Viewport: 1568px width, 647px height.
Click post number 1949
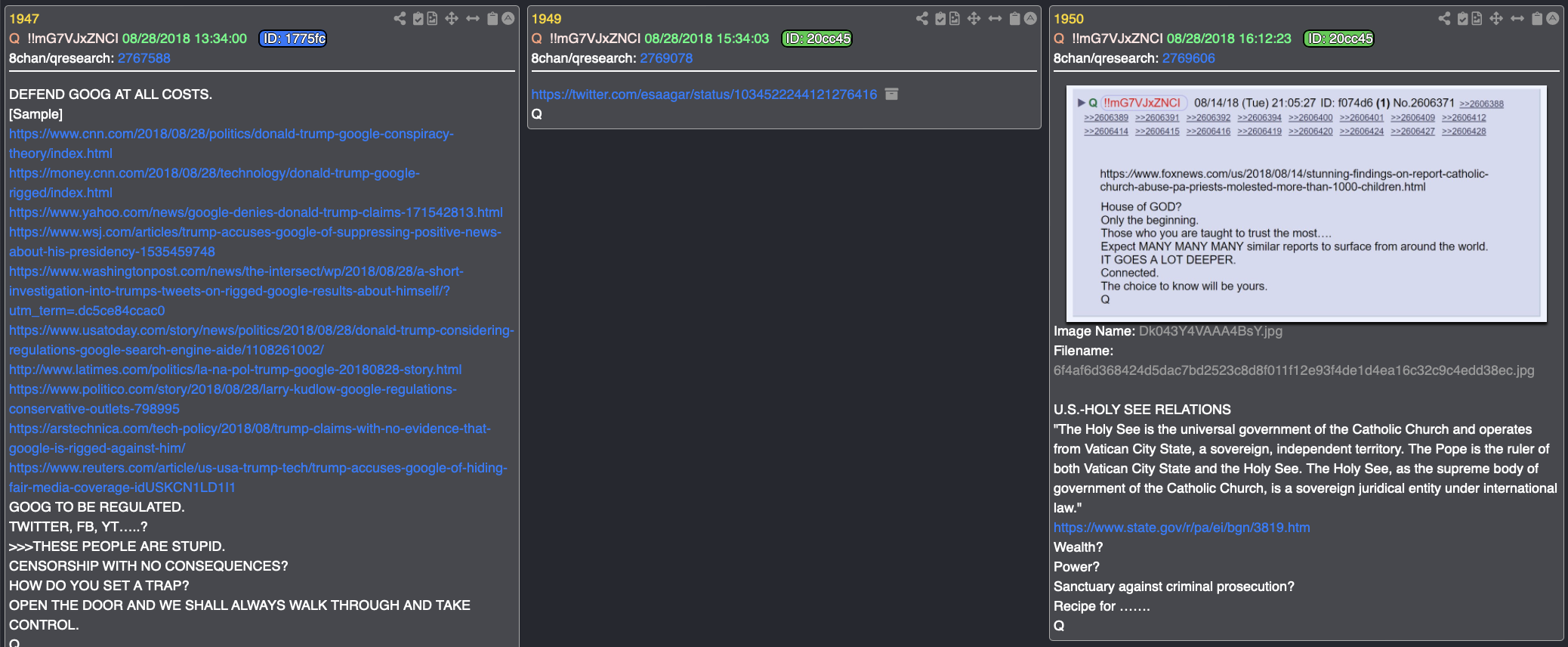pyautogui.click(x=546, y=19)
